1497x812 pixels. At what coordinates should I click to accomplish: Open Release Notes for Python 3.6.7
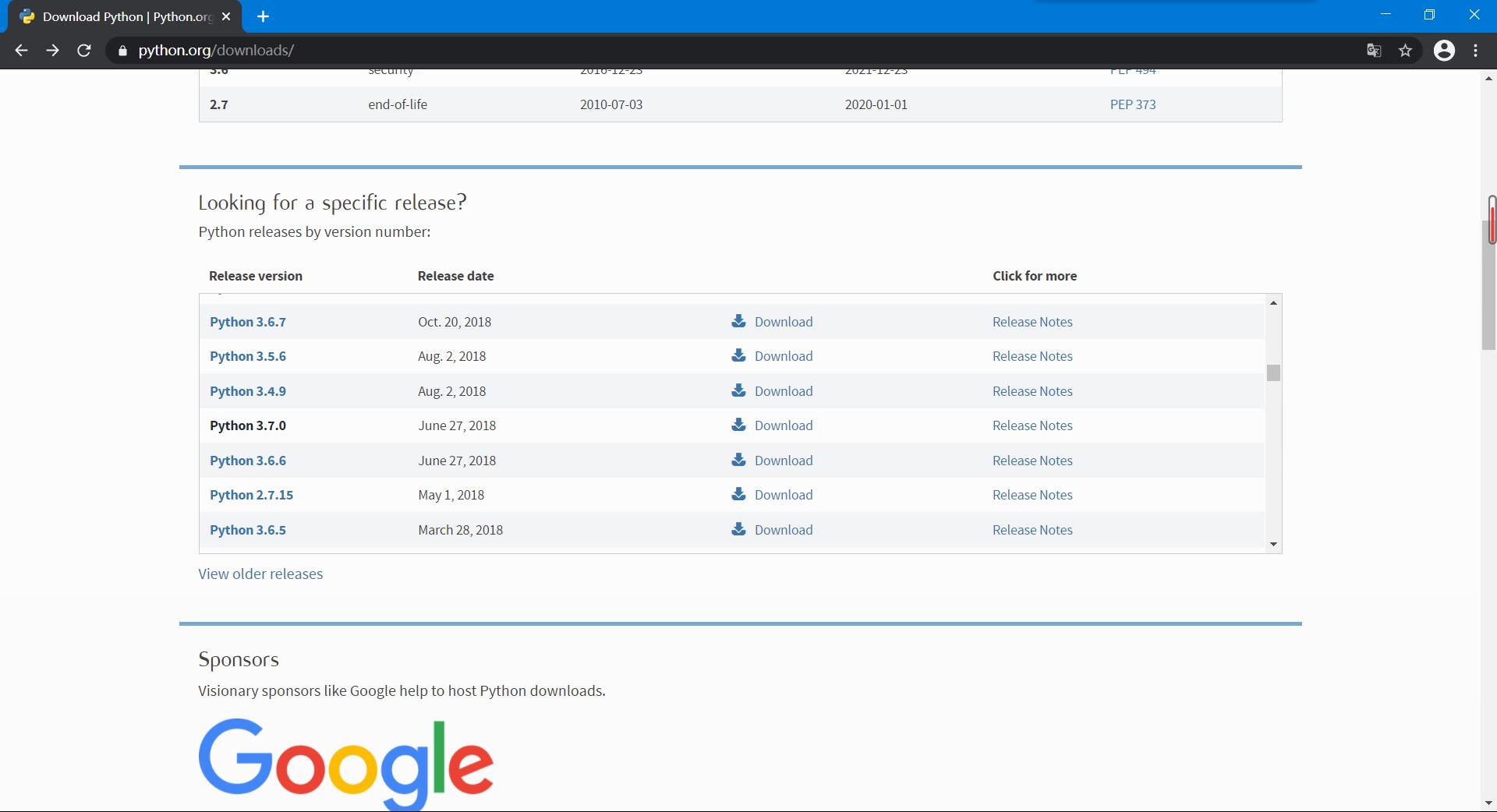pos(1032,322)
